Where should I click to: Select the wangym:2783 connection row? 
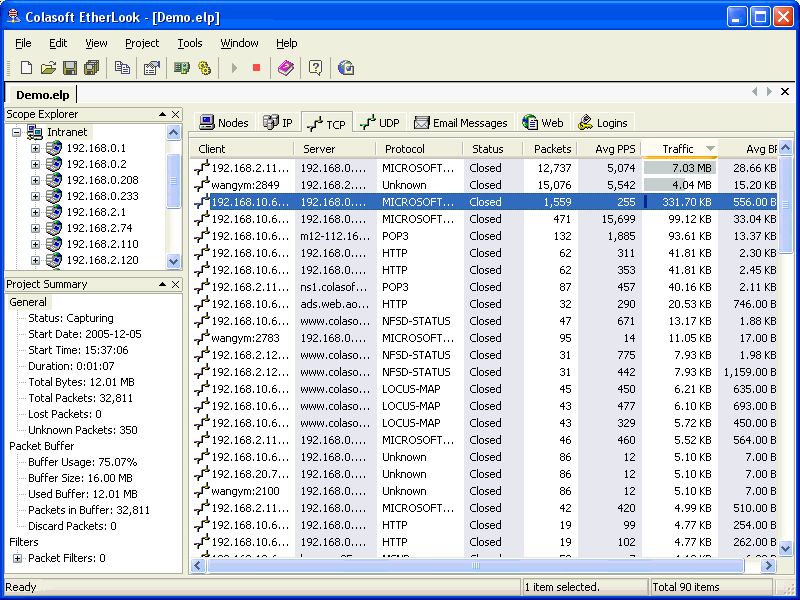point(485,338)
